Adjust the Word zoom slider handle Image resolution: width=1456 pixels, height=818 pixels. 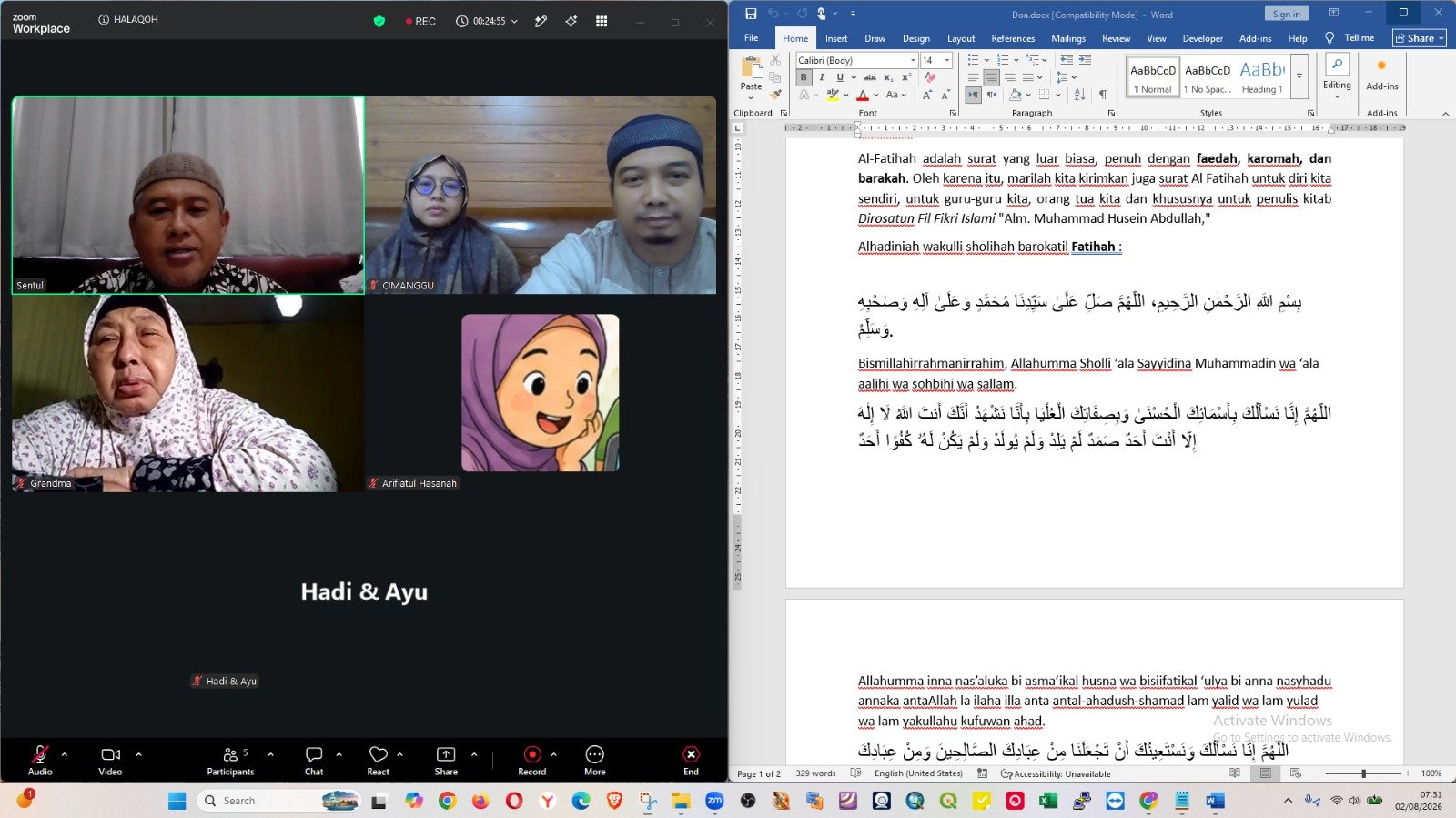pyautogui.click(x=1363, y=773)
